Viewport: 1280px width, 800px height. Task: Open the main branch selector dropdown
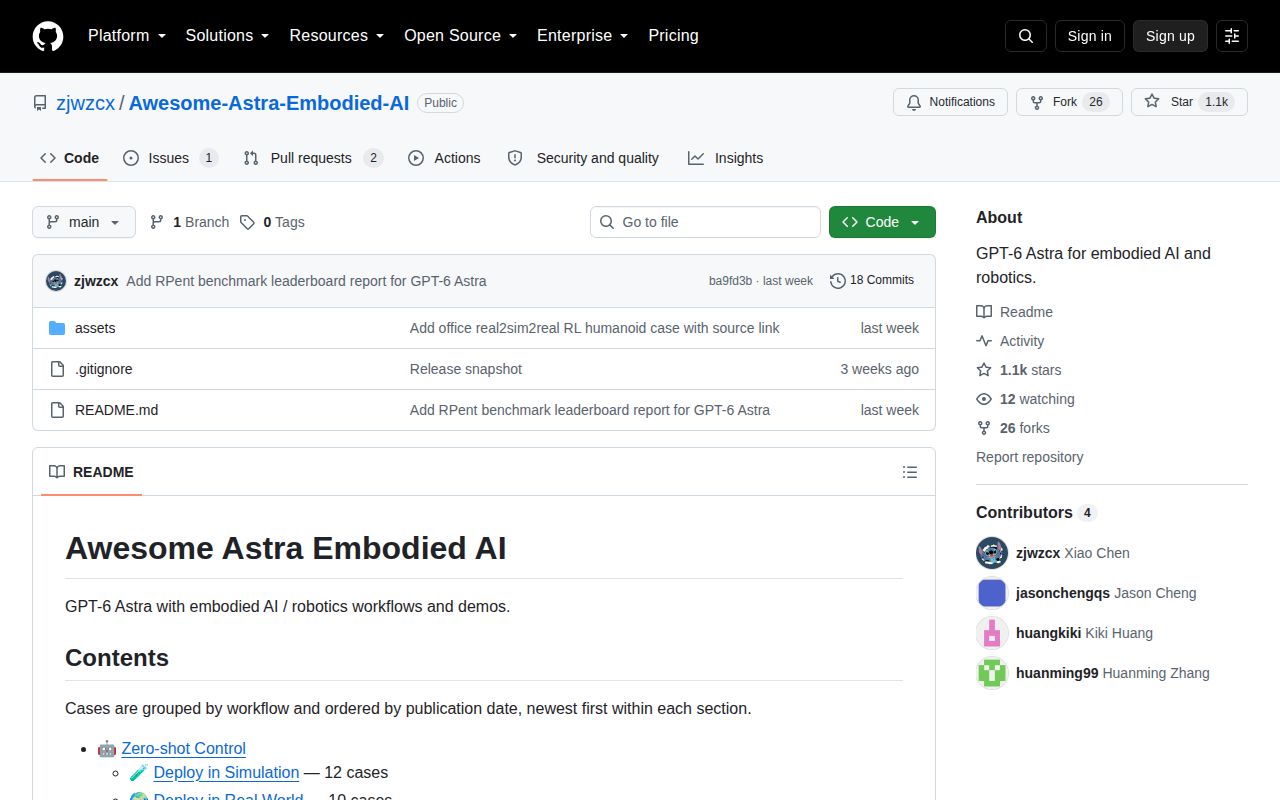click(84, 222)
